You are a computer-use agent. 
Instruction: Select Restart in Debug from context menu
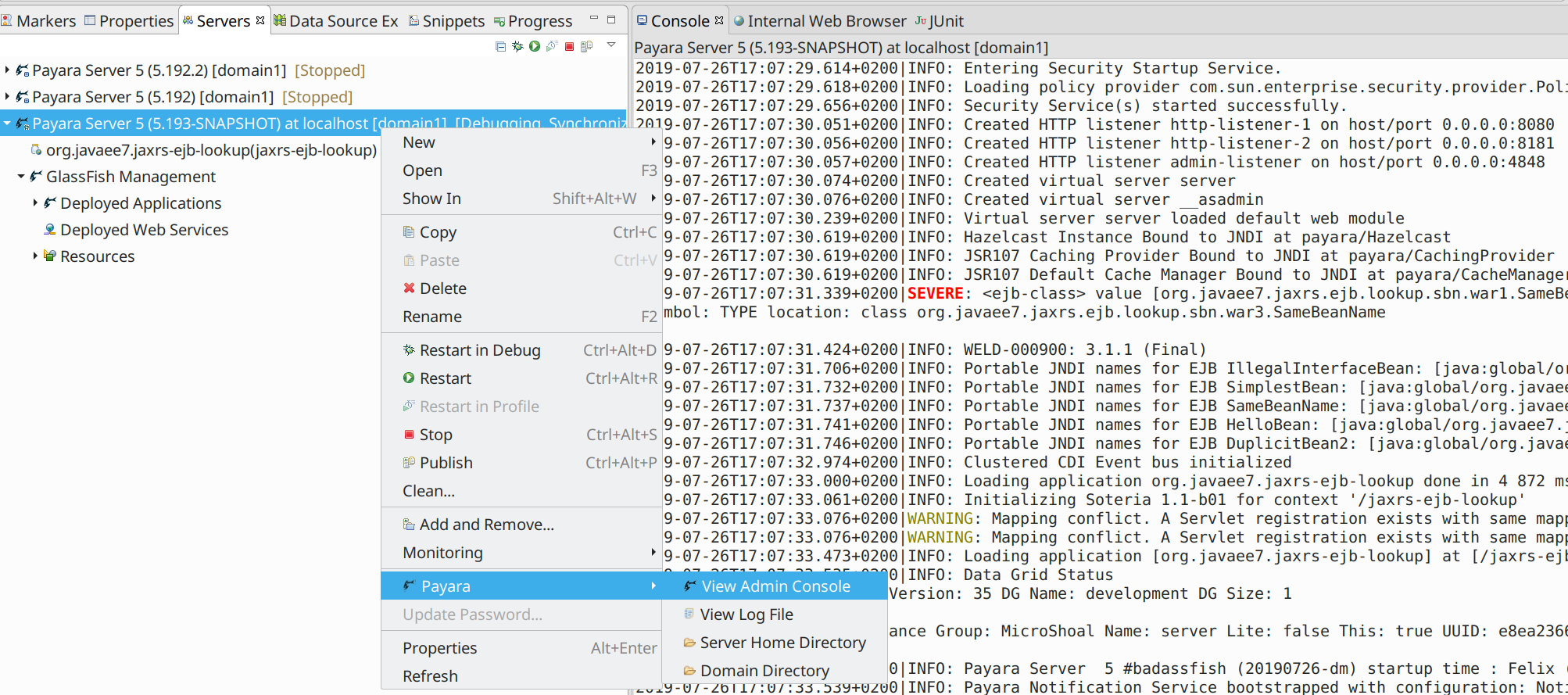[x=479, y=350]
